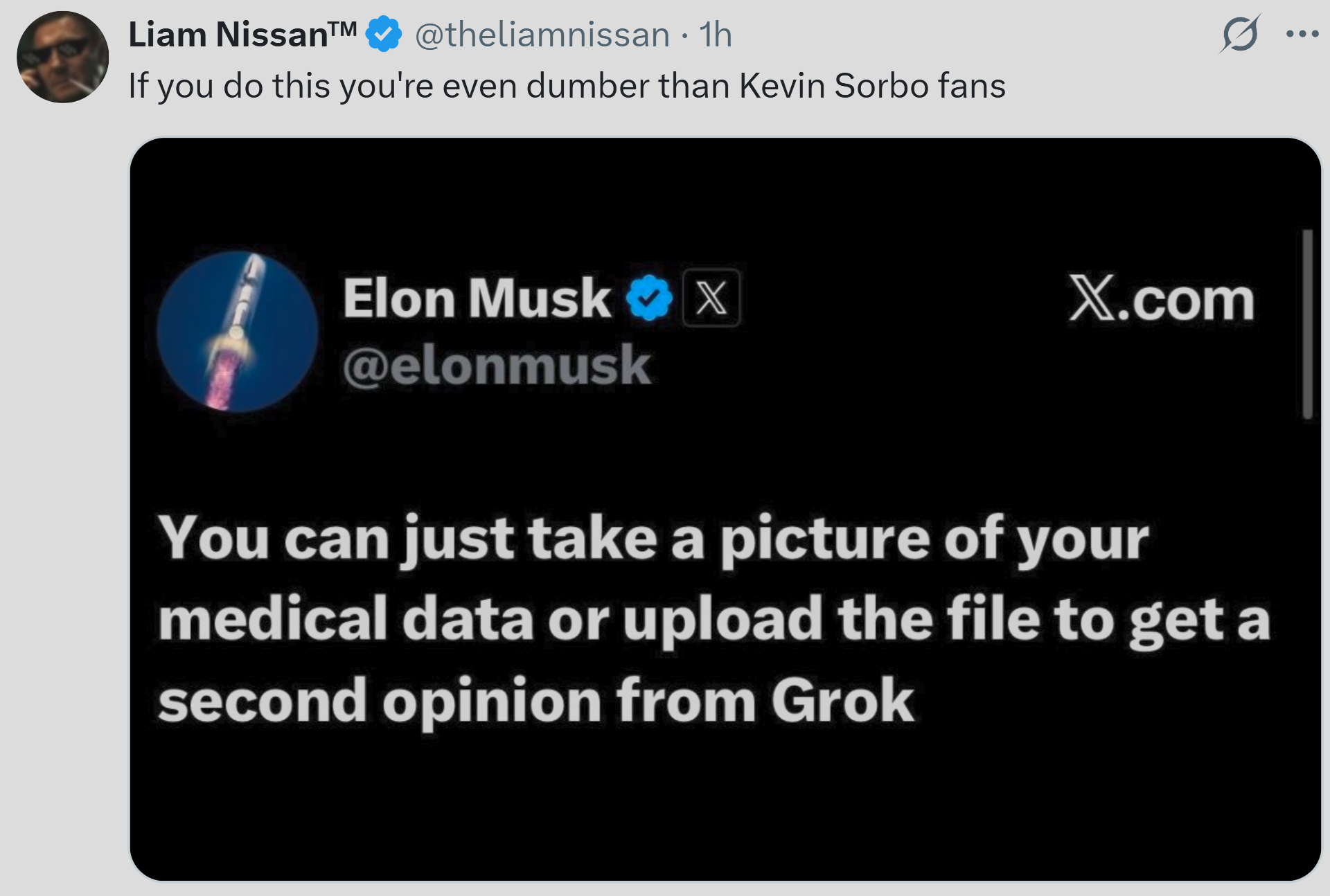Click the scrollbar at the image's right edge
1330x896 pixels.
click(1307, 324)
